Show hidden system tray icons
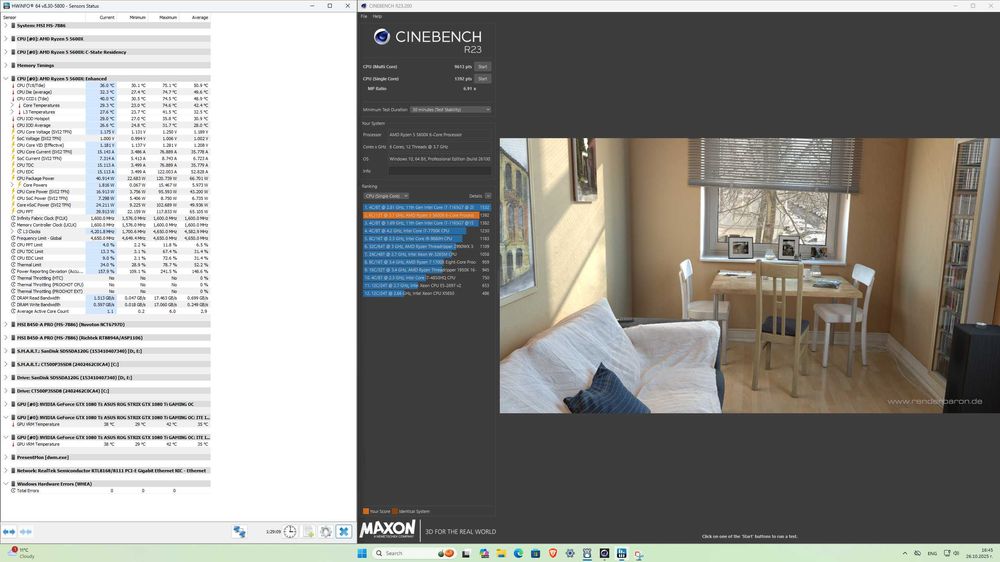 click(904, 553)
